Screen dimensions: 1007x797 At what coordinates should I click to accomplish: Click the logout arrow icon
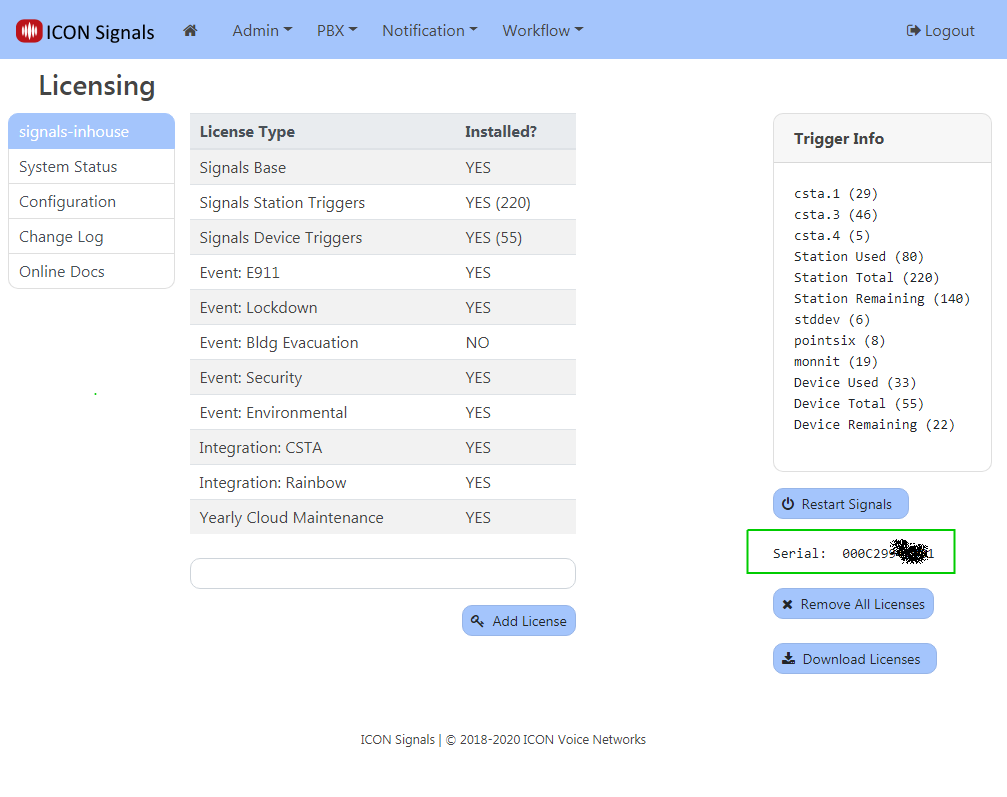(913, 30)
